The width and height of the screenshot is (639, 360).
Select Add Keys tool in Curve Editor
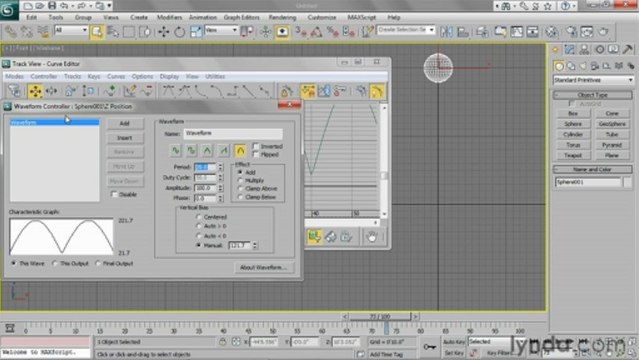pos(110,91)
